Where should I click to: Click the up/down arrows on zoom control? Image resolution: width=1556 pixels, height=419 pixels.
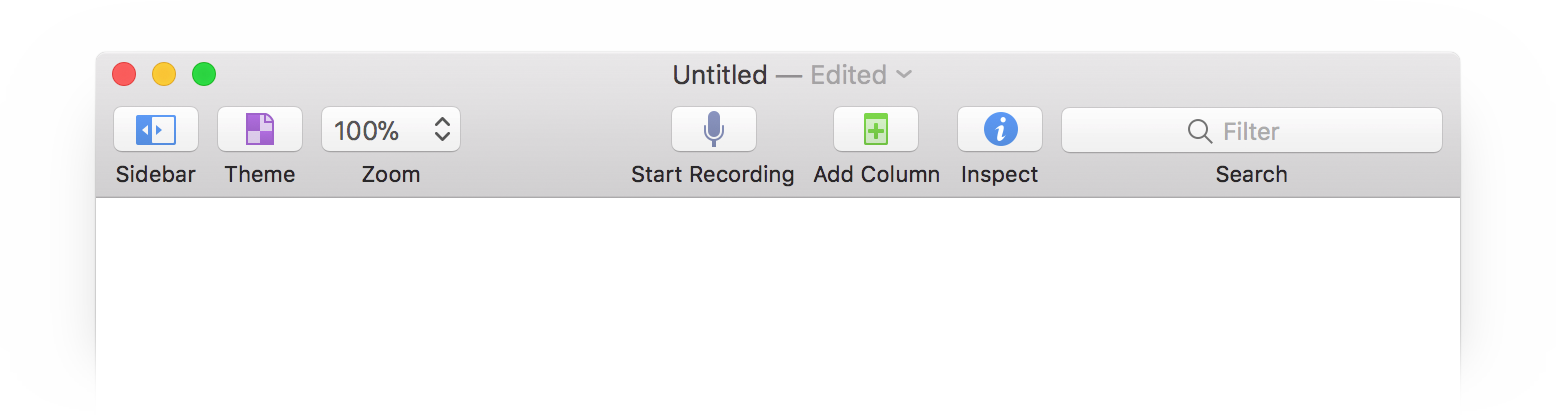(x=442, y=129)
